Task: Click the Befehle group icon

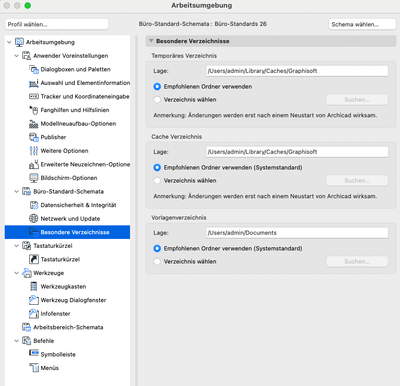Action: tap(26, 341)
